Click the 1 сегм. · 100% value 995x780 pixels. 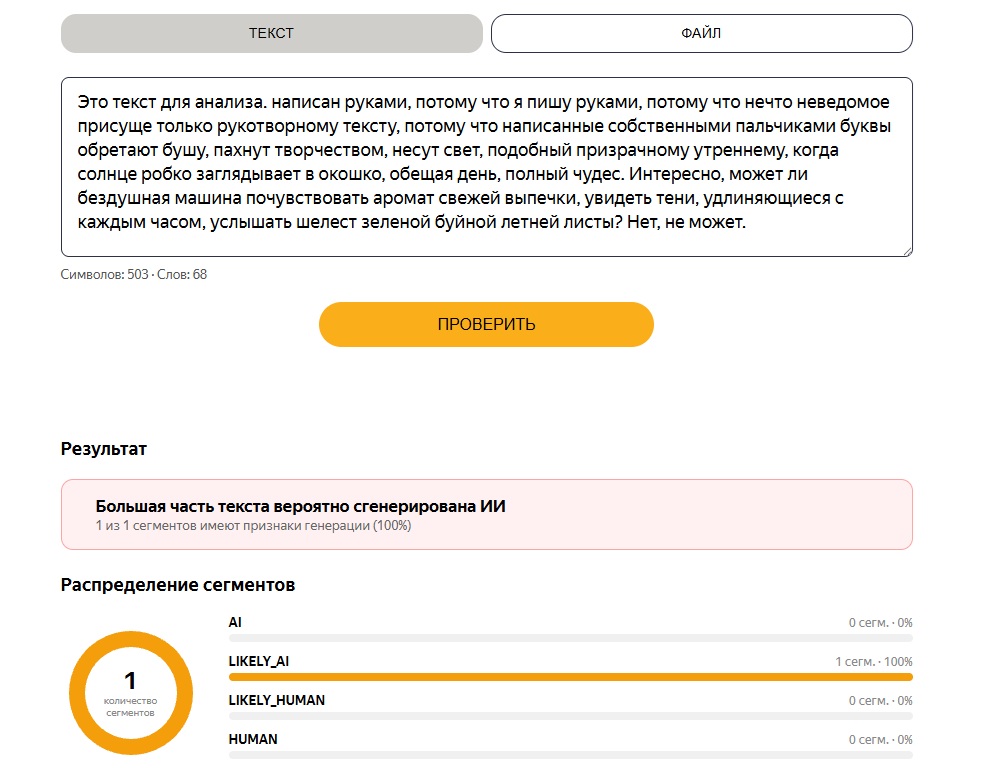click(x=874, y=662)
